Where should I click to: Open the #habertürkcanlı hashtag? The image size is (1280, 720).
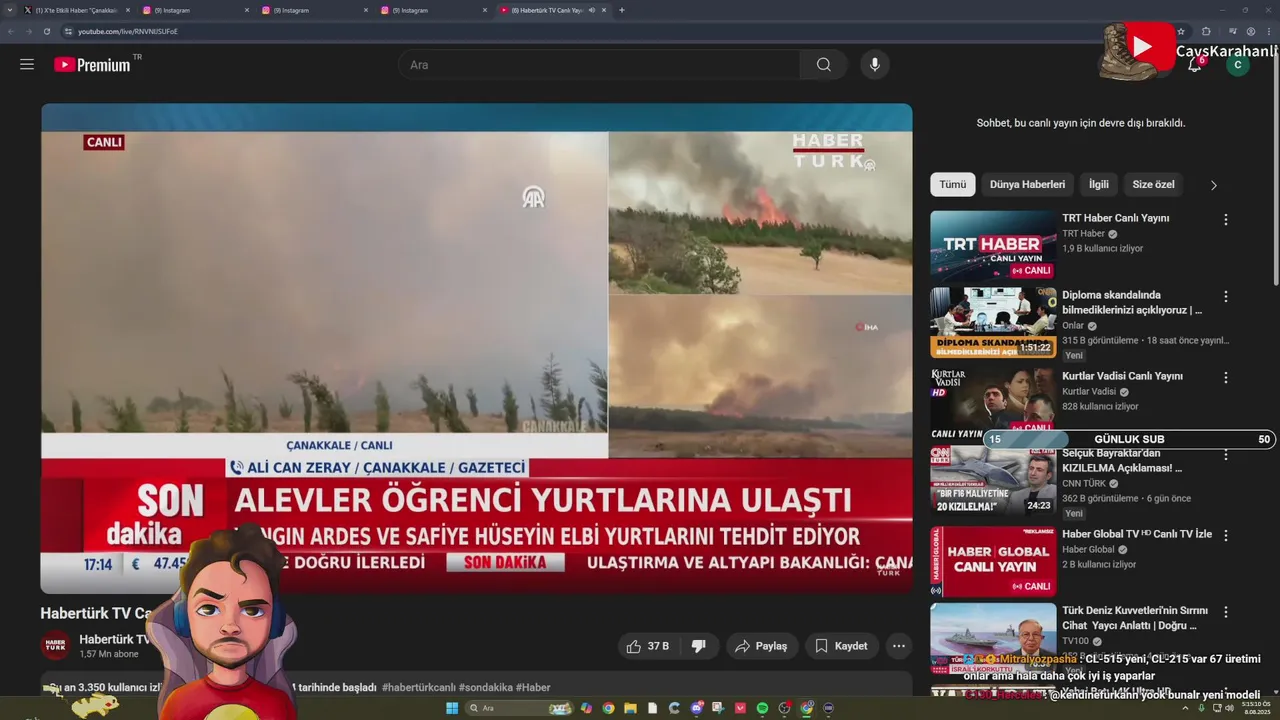pyautogui.click(x=419, y=688)
